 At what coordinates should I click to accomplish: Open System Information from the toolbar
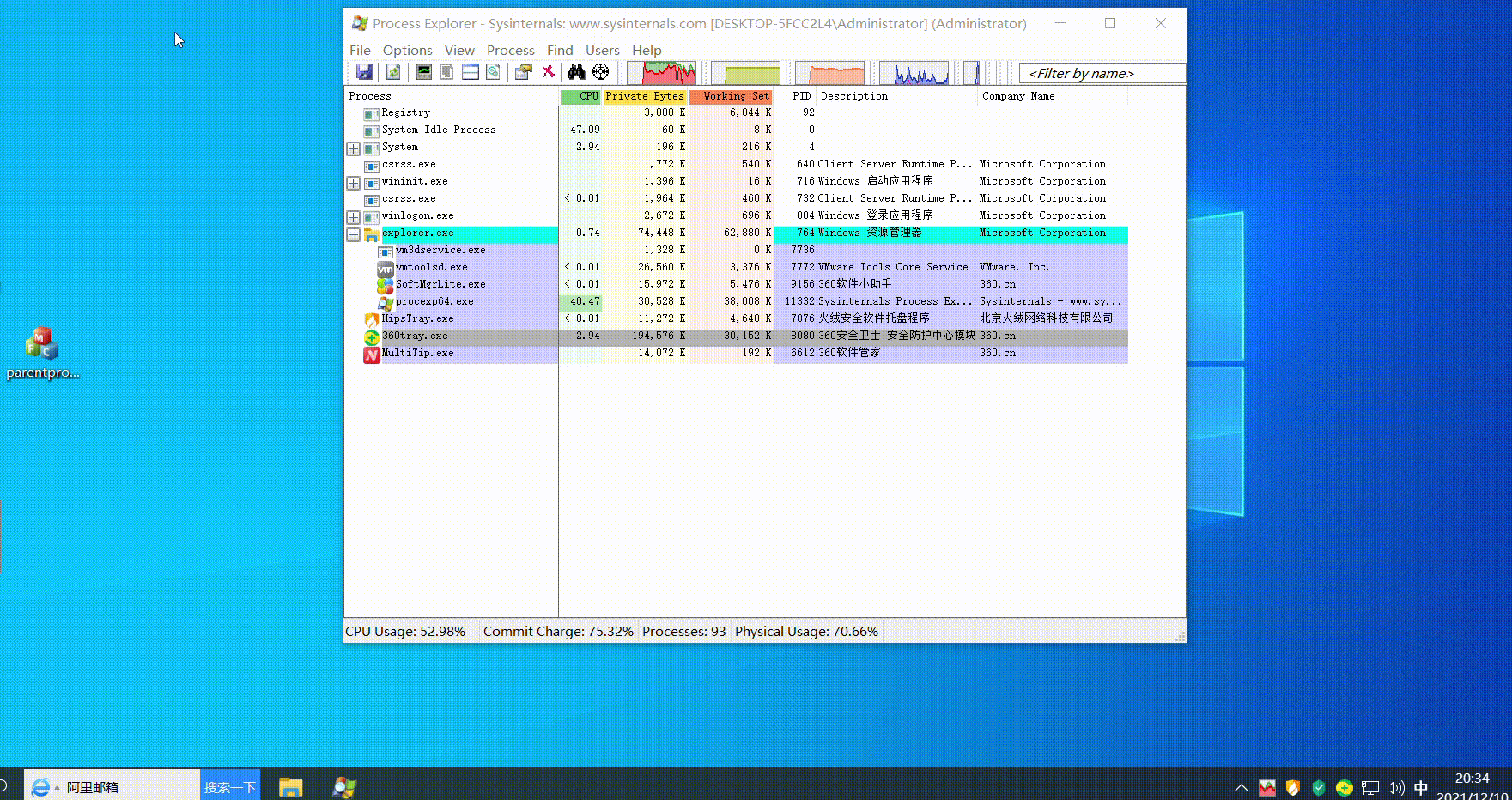tap(423, 73)
